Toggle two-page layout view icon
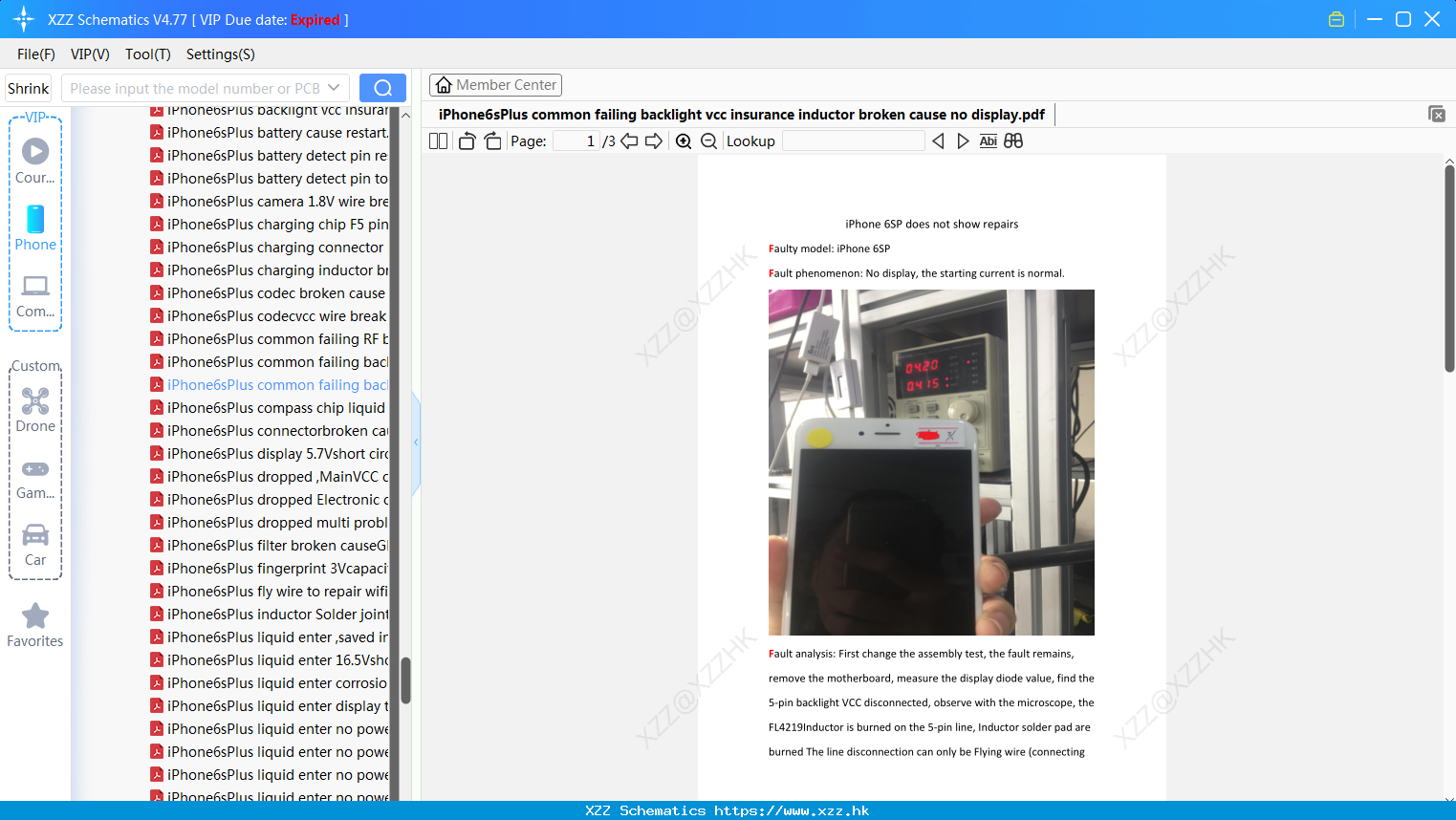Screen dimensions: 1456x820 (439, 141)
